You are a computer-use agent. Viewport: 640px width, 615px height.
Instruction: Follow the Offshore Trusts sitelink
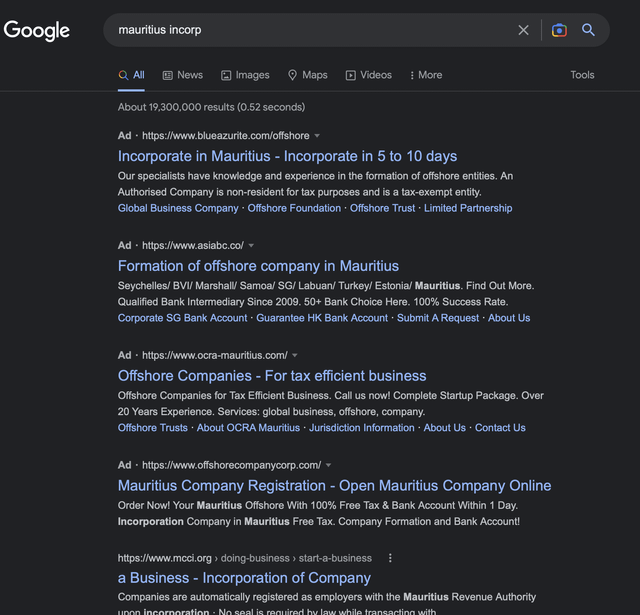(x=153, y=428)
